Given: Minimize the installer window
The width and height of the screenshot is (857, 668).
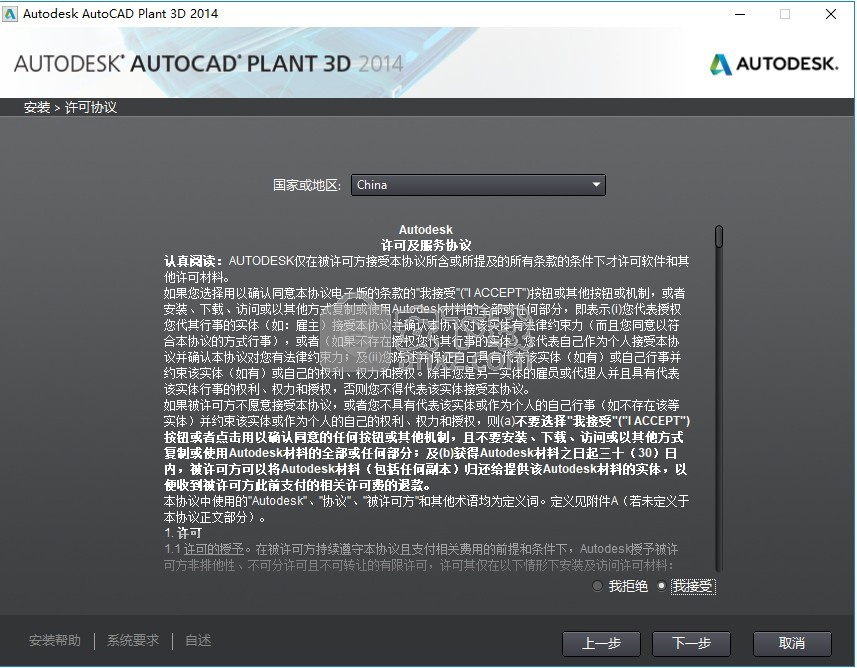Looking at the screenshot, I should click(x=740, y=14).
